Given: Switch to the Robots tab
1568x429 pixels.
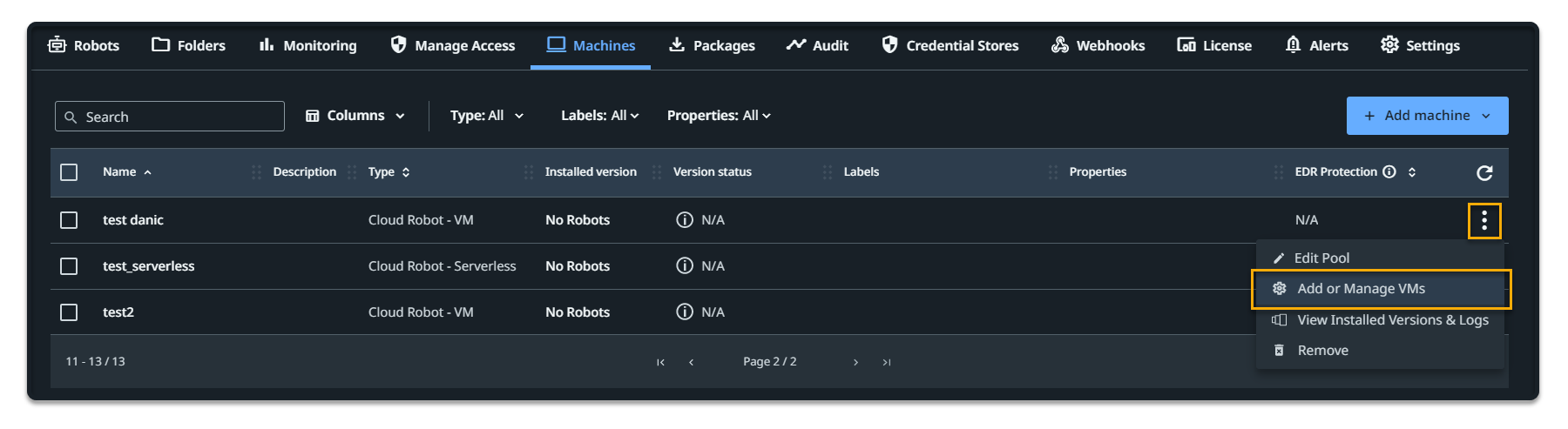Looking at the screenshot, I should 84,45.
